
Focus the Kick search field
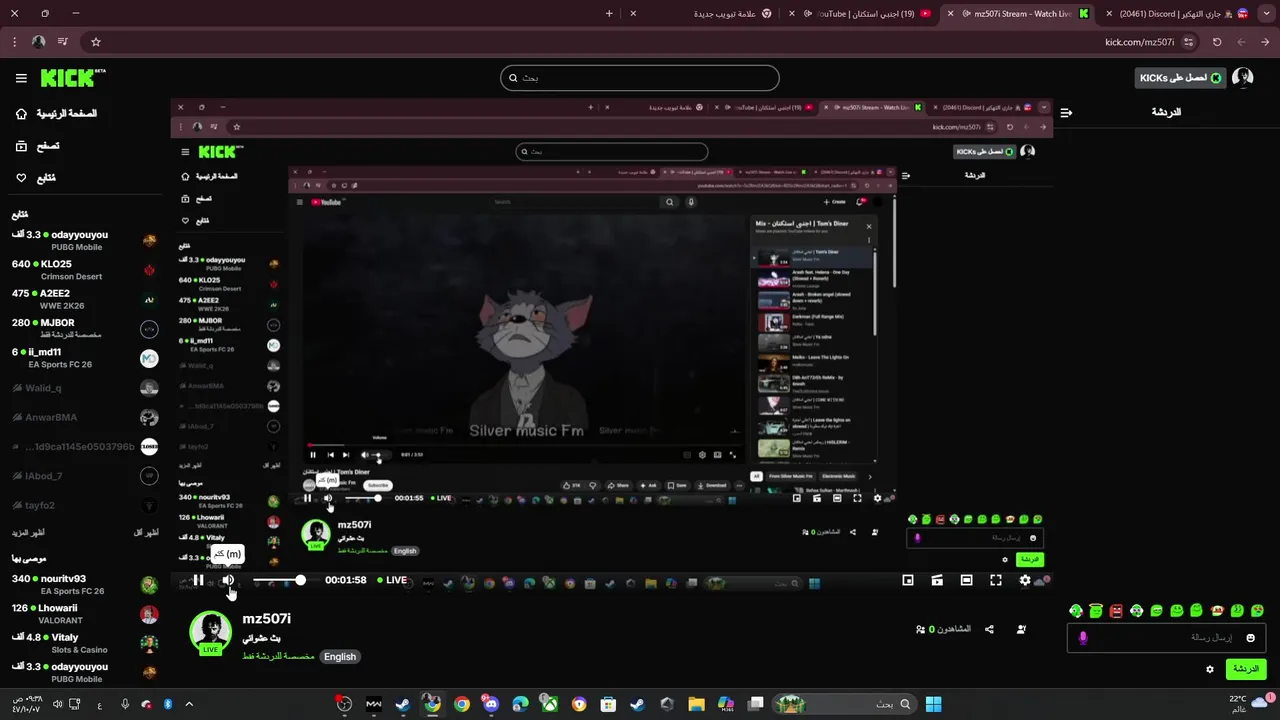coord(640,78)
